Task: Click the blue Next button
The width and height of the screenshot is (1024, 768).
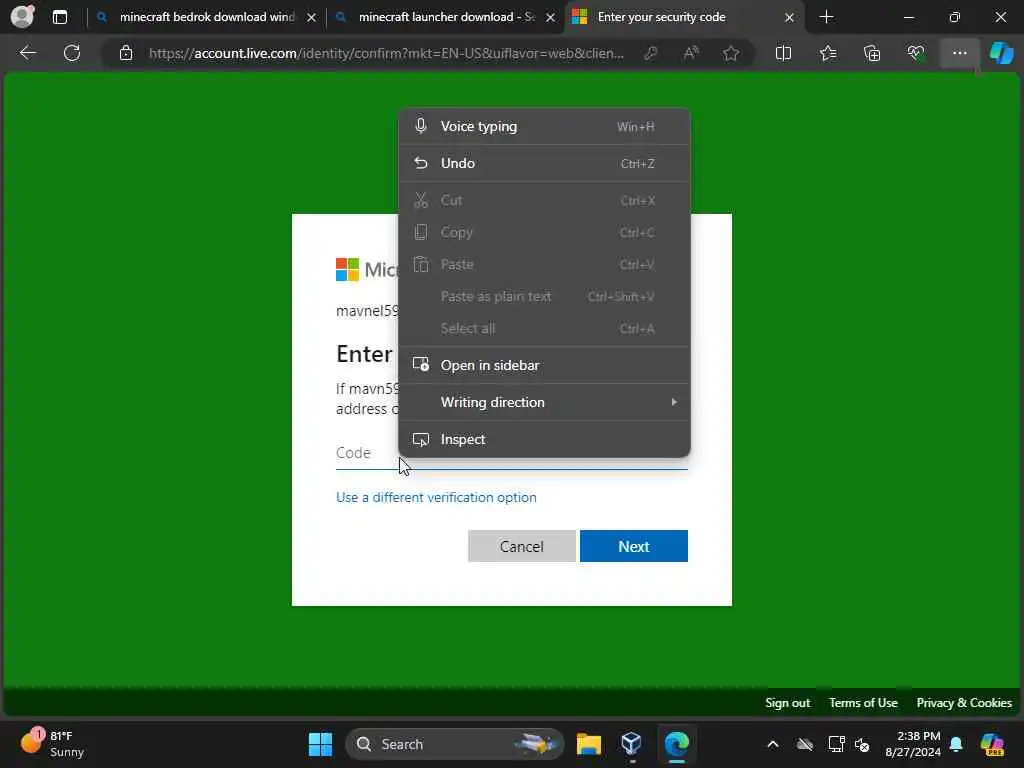Action: point(633,547)
